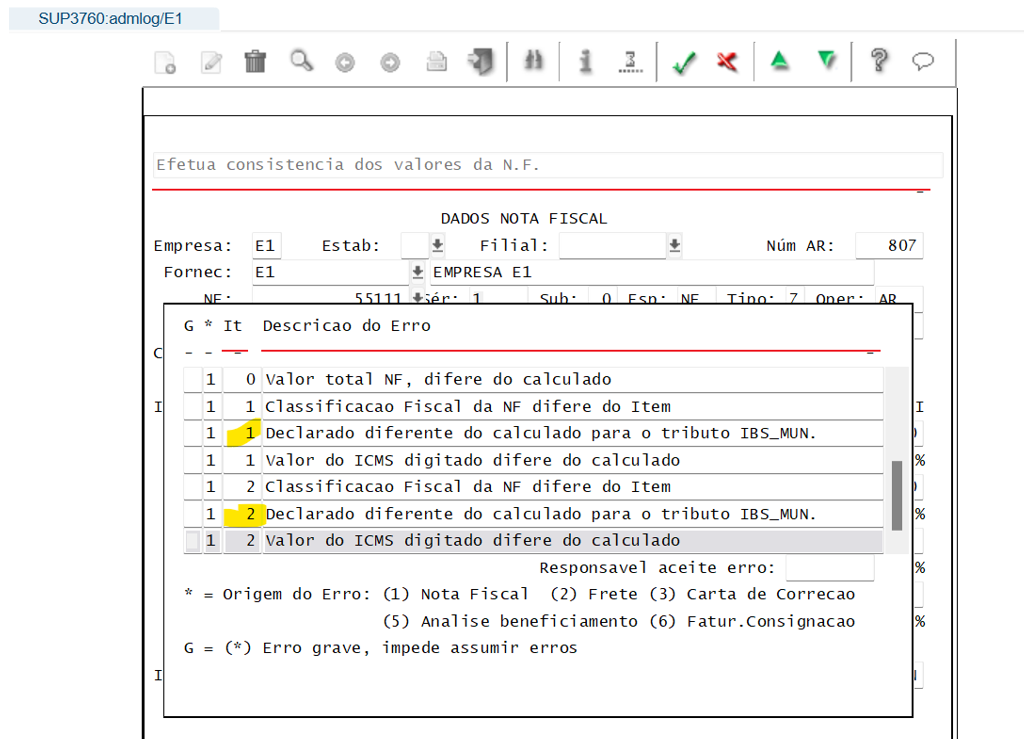Click the Responsavel aceite erro input field
Viewport: 1024px width, 739px height.
(830, 567)
